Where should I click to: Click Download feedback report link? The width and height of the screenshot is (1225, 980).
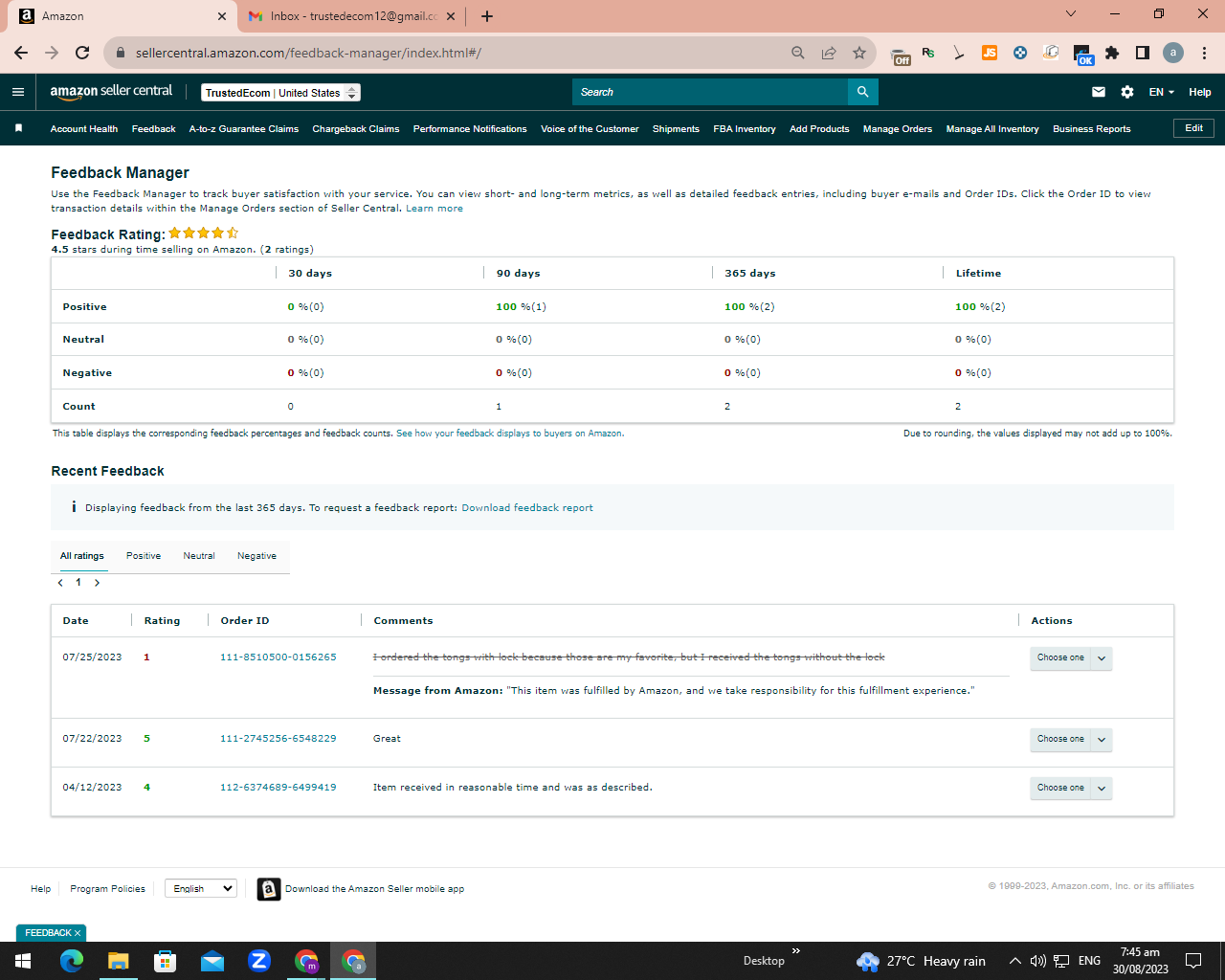tap(527, 508)
